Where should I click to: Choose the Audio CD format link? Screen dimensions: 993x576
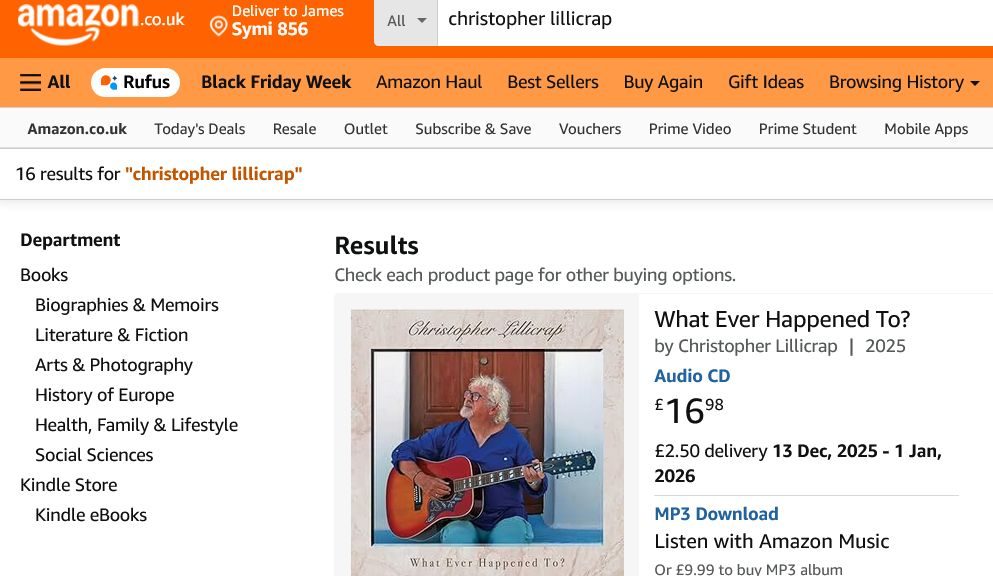692,376
